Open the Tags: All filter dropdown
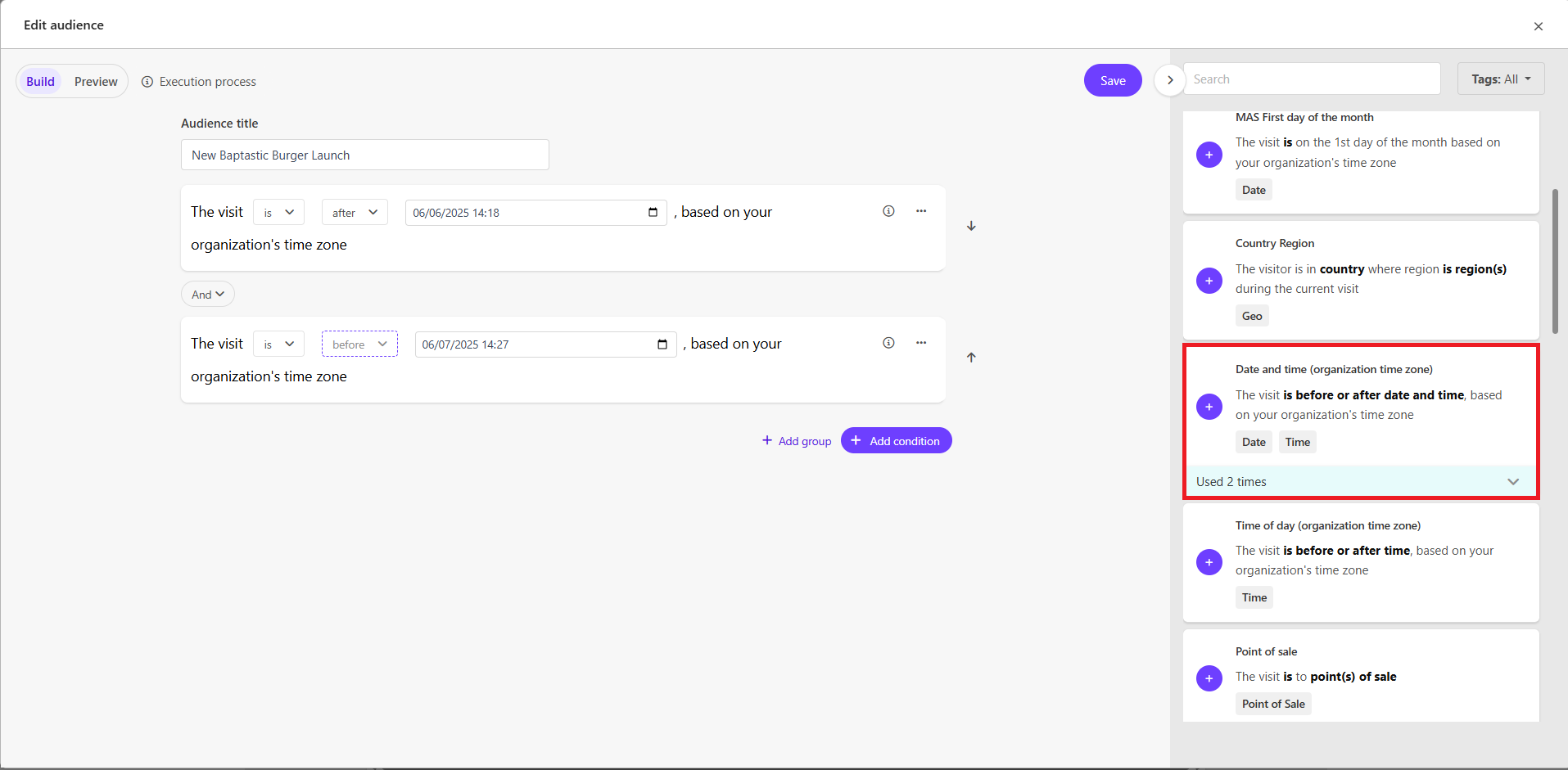The height and width of the screenshot is (770, 1568). 1500,79
